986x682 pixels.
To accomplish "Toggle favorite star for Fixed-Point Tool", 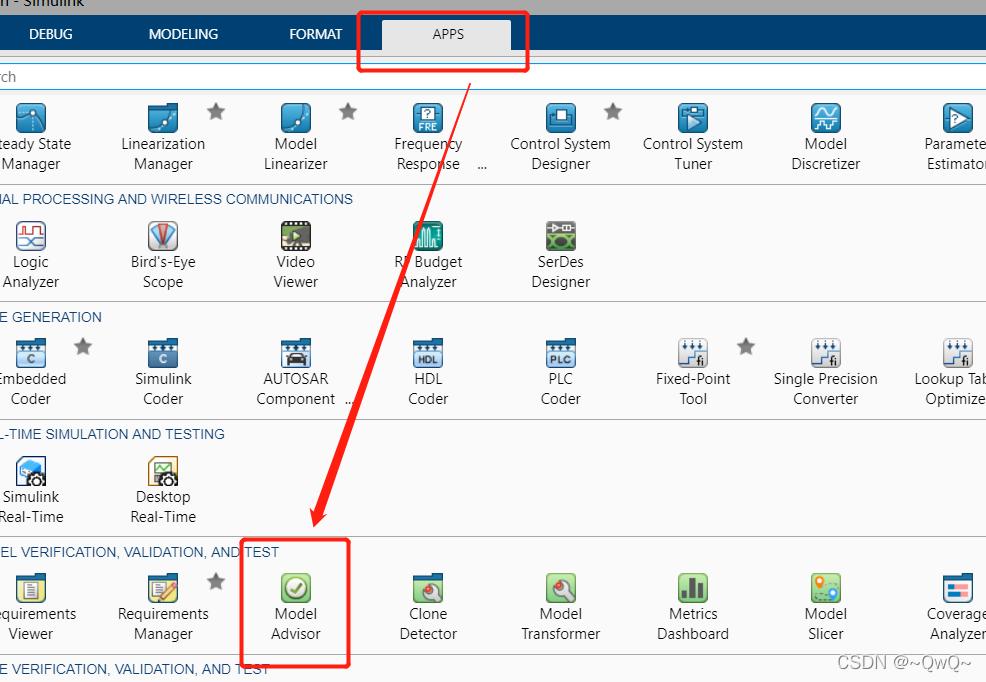I will [746, 346].
